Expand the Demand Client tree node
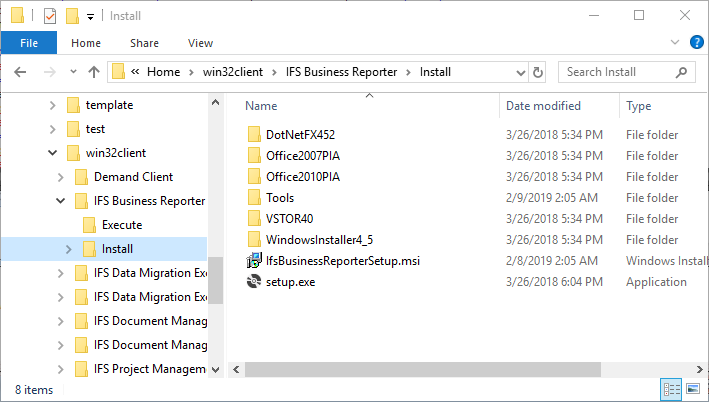Image resolution: width=709 pixels, height=402 pixels. pos(61,177)
